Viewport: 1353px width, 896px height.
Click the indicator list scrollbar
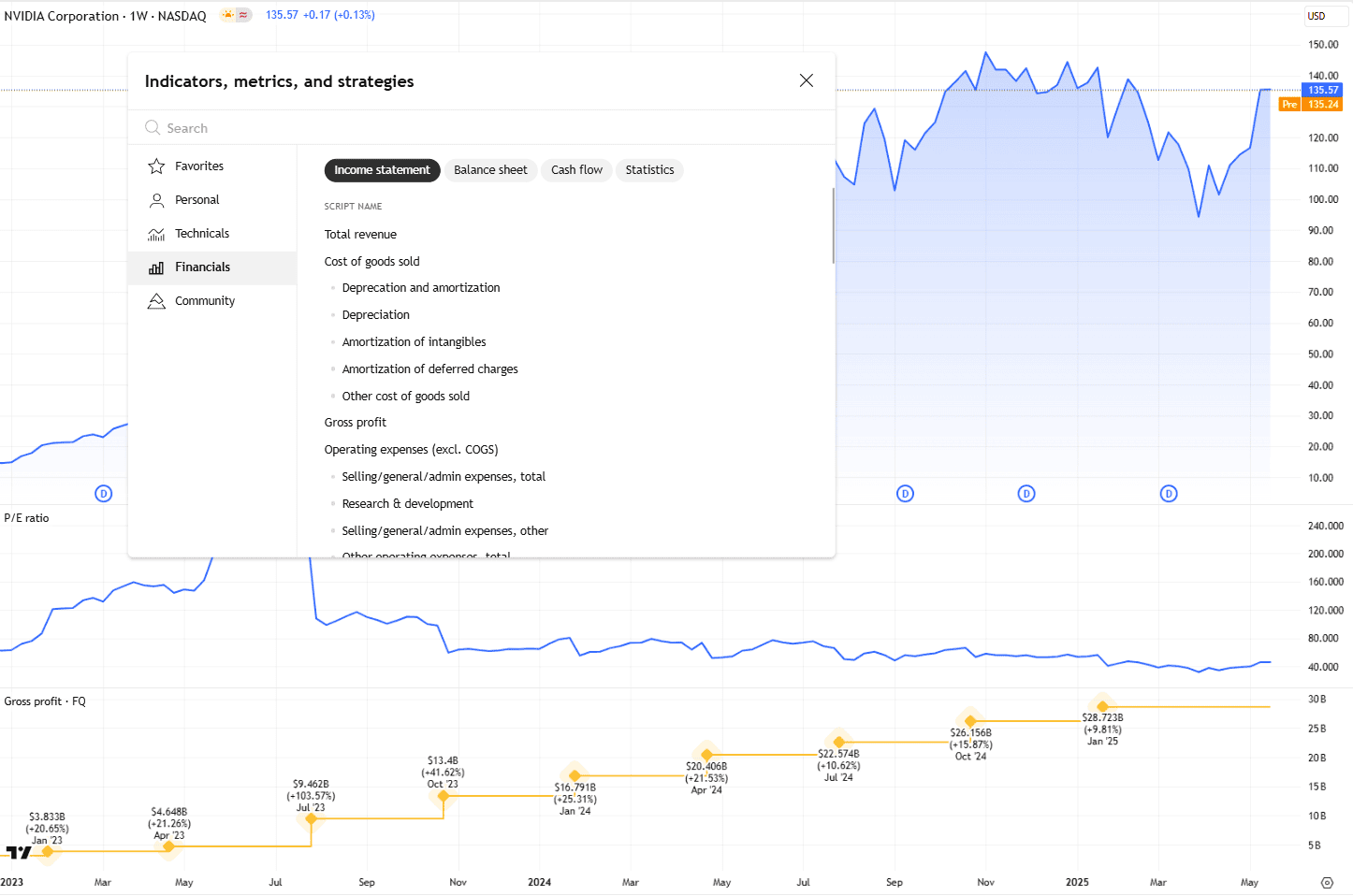(x=833, y=225)
